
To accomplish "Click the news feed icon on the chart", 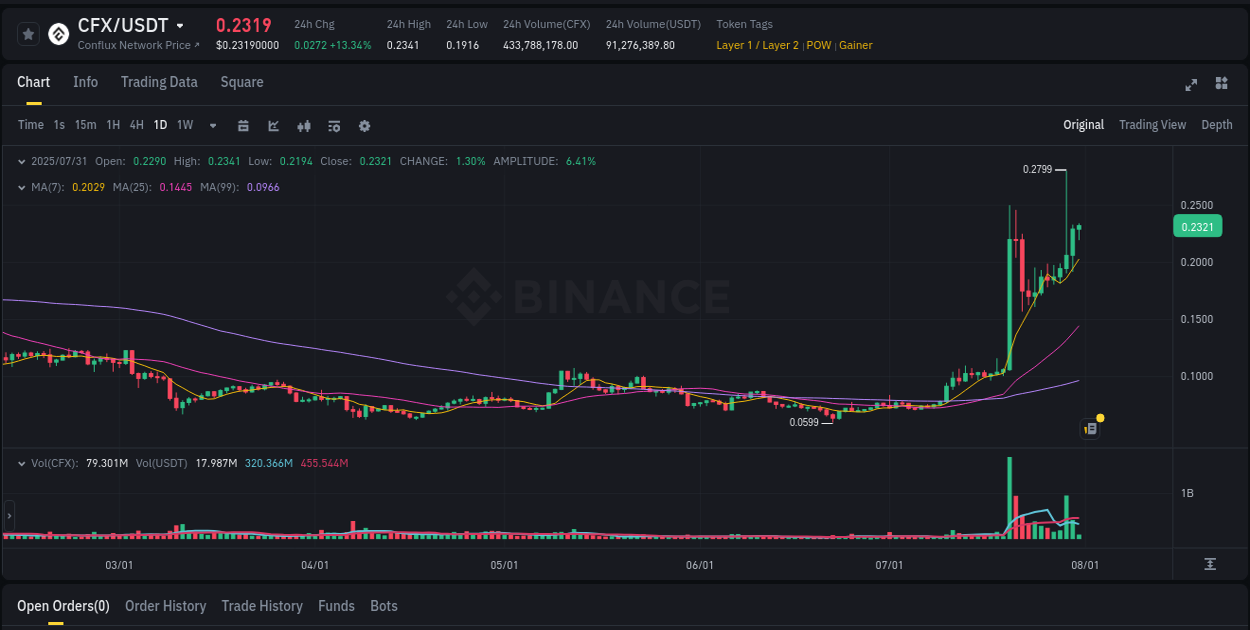I will (x=1090, y=428).
